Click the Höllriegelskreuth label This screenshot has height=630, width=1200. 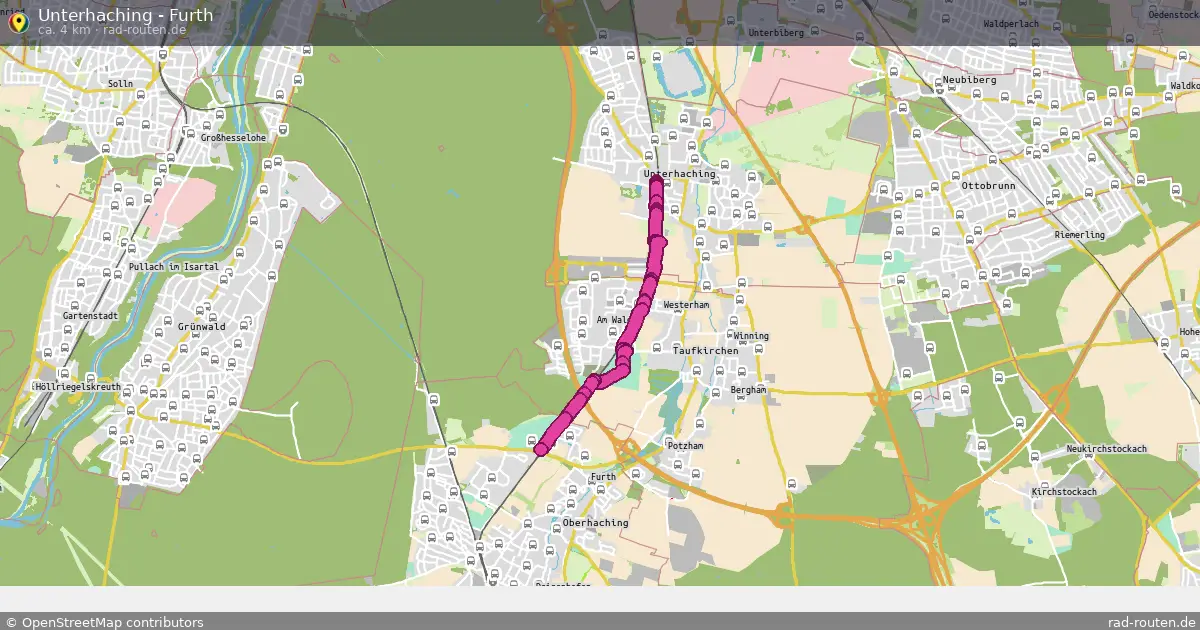tap(78, 387)
